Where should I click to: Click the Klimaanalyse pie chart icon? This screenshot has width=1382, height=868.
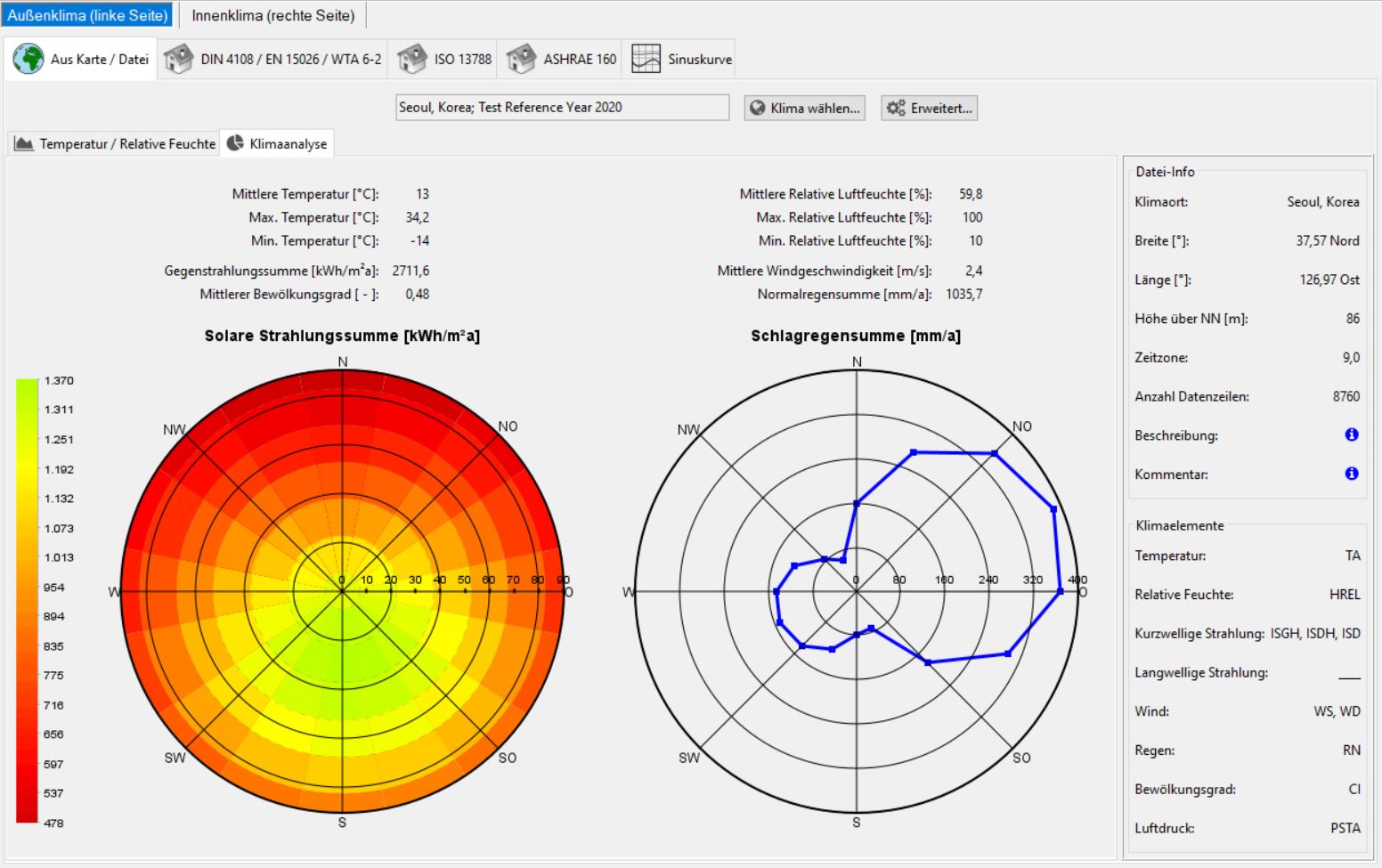pos(235,143)
